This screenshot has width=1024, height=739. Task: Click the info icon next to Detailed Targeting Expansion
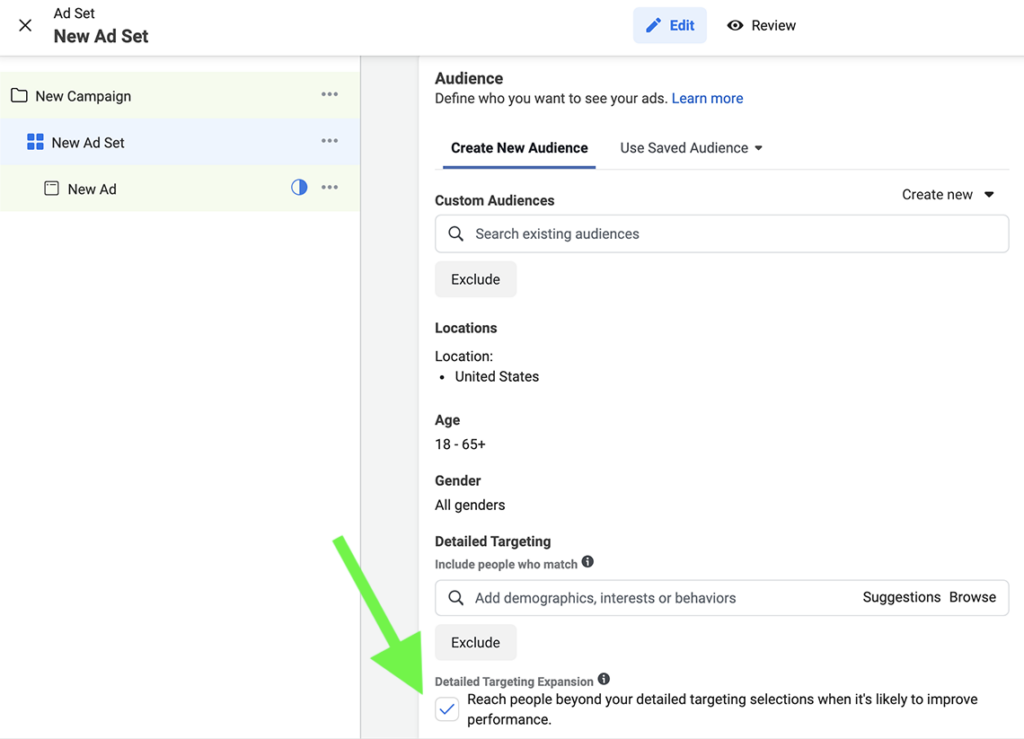tap(604, 678)
